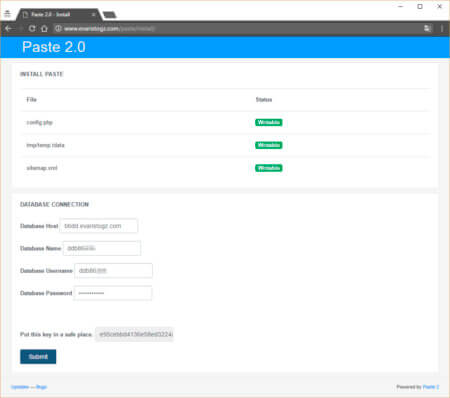Open a new browser tab
The width and height of the screenshot is (450, 398).
(x=109, y=15)
